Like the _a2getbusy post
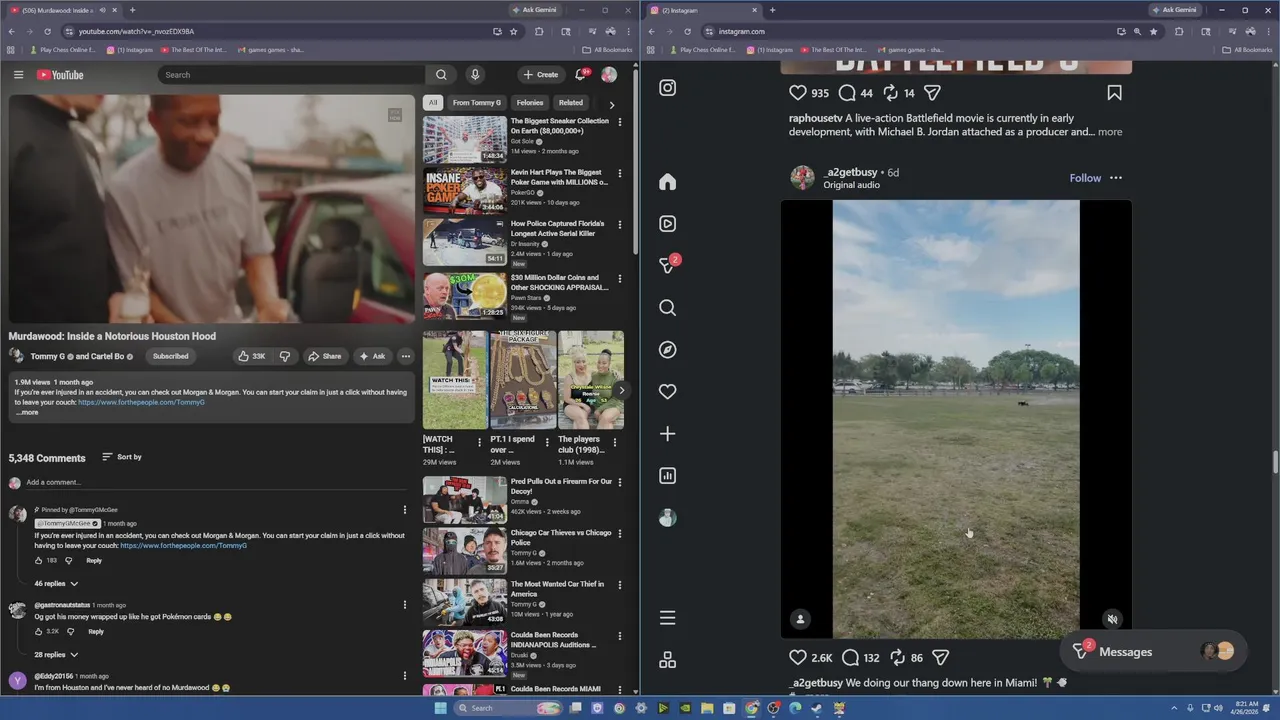1280x720 pixels. (x=798, y=657)
